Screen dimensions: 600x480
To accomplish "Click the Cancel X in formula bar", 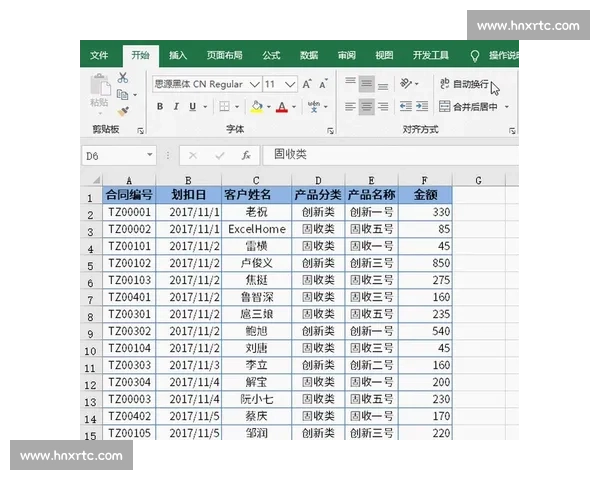I will [x=193, y=155].
